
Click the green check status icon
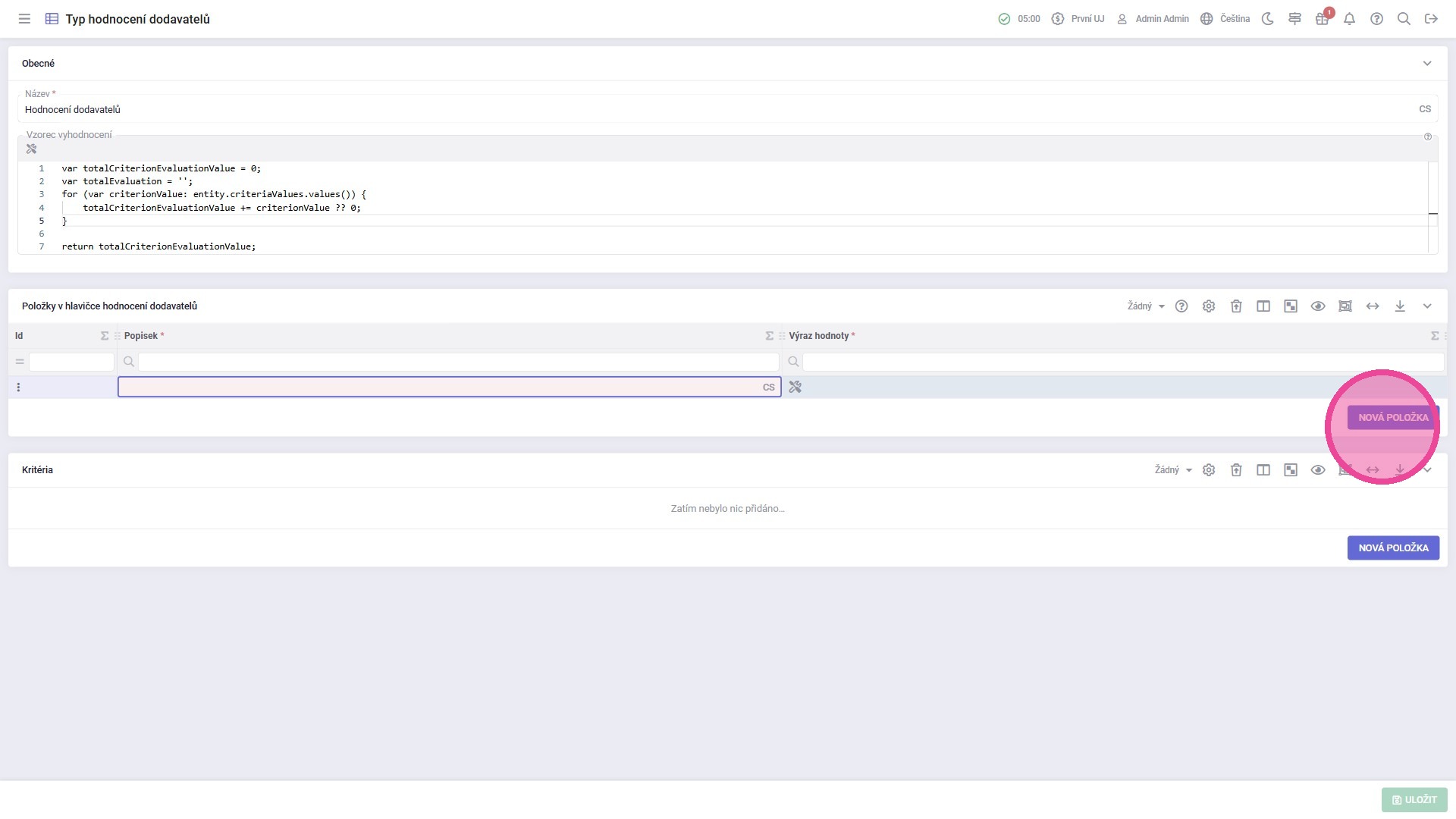(x=1004, y=19)
